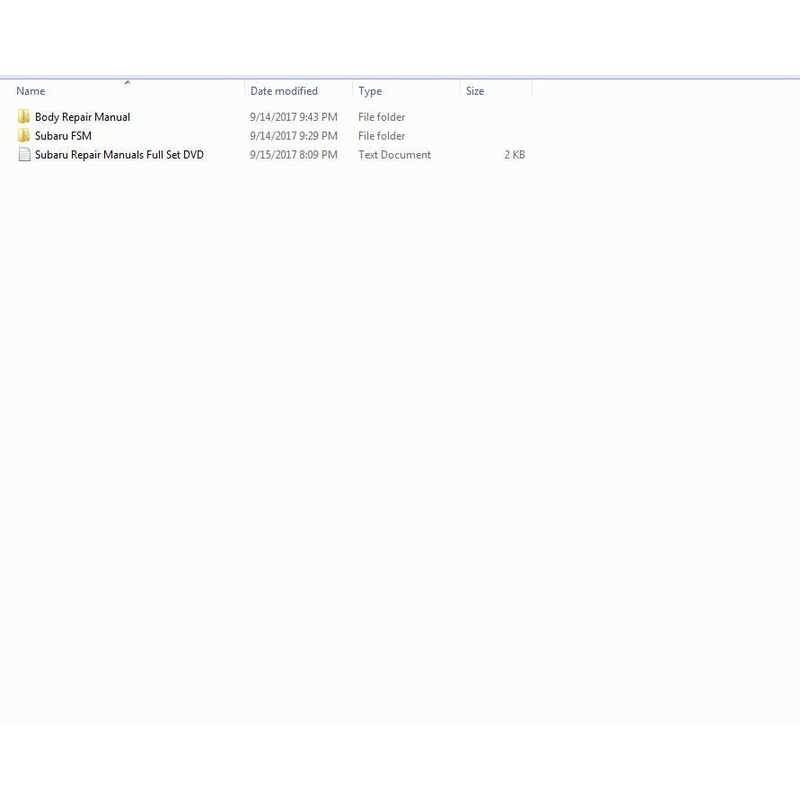The width and height of the screenshot is (800, 800).
Task: Select the 'Subaru FSM' folder name
Action: coord(63,136)
